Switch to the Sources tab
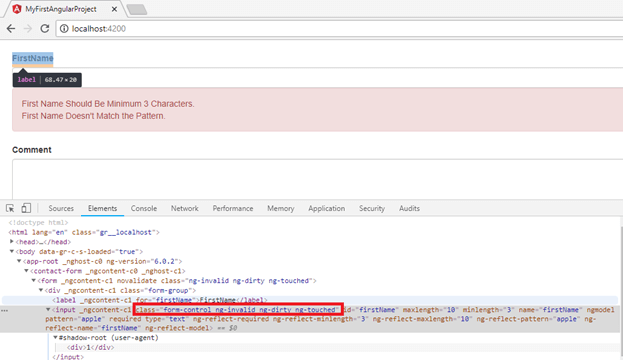This screenshot has width=623, height=360. click(x=61, y=208)
